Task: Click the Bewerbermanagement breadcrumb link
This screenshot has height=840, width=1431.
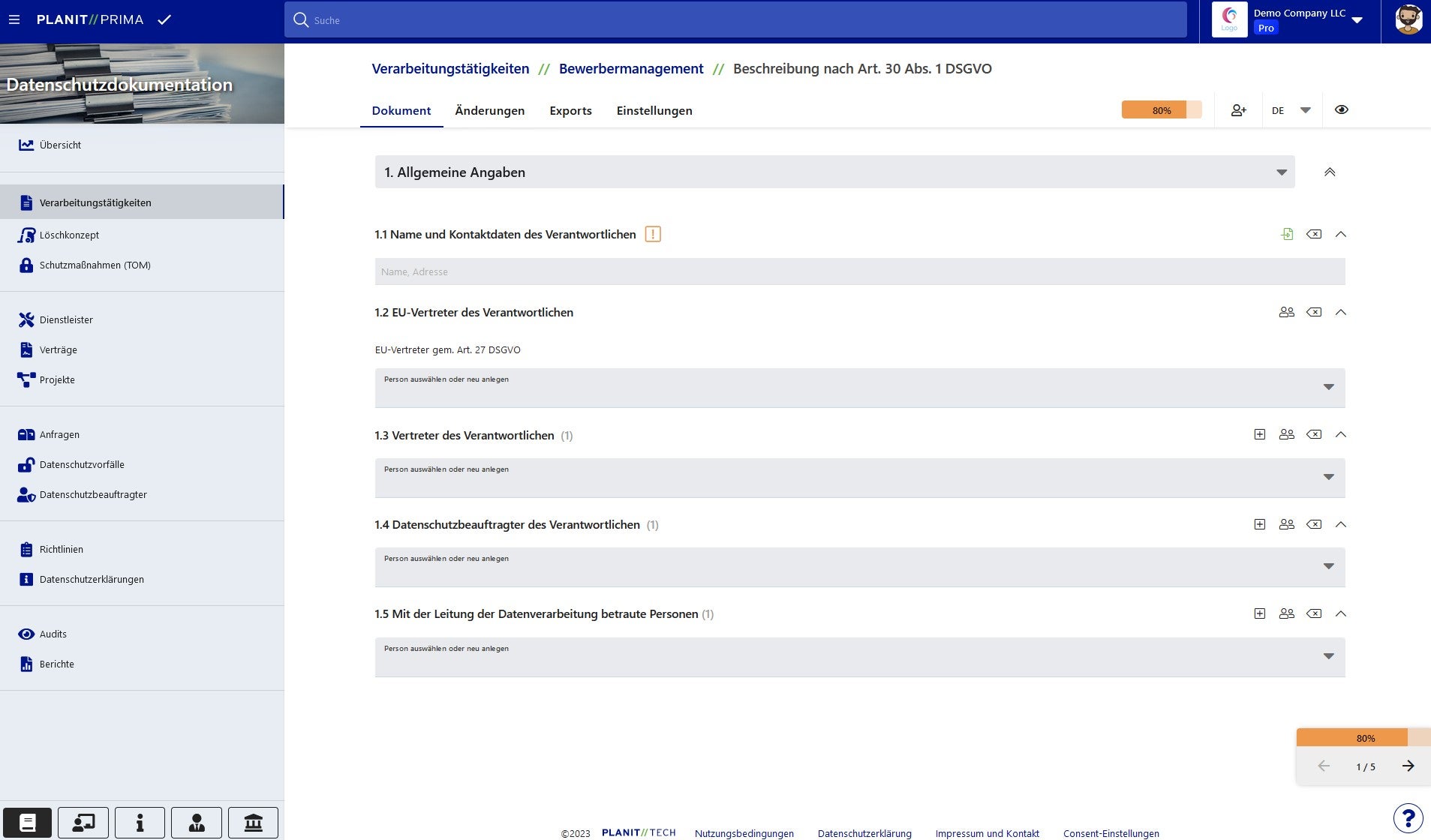Action: click(x=631, y=68)
